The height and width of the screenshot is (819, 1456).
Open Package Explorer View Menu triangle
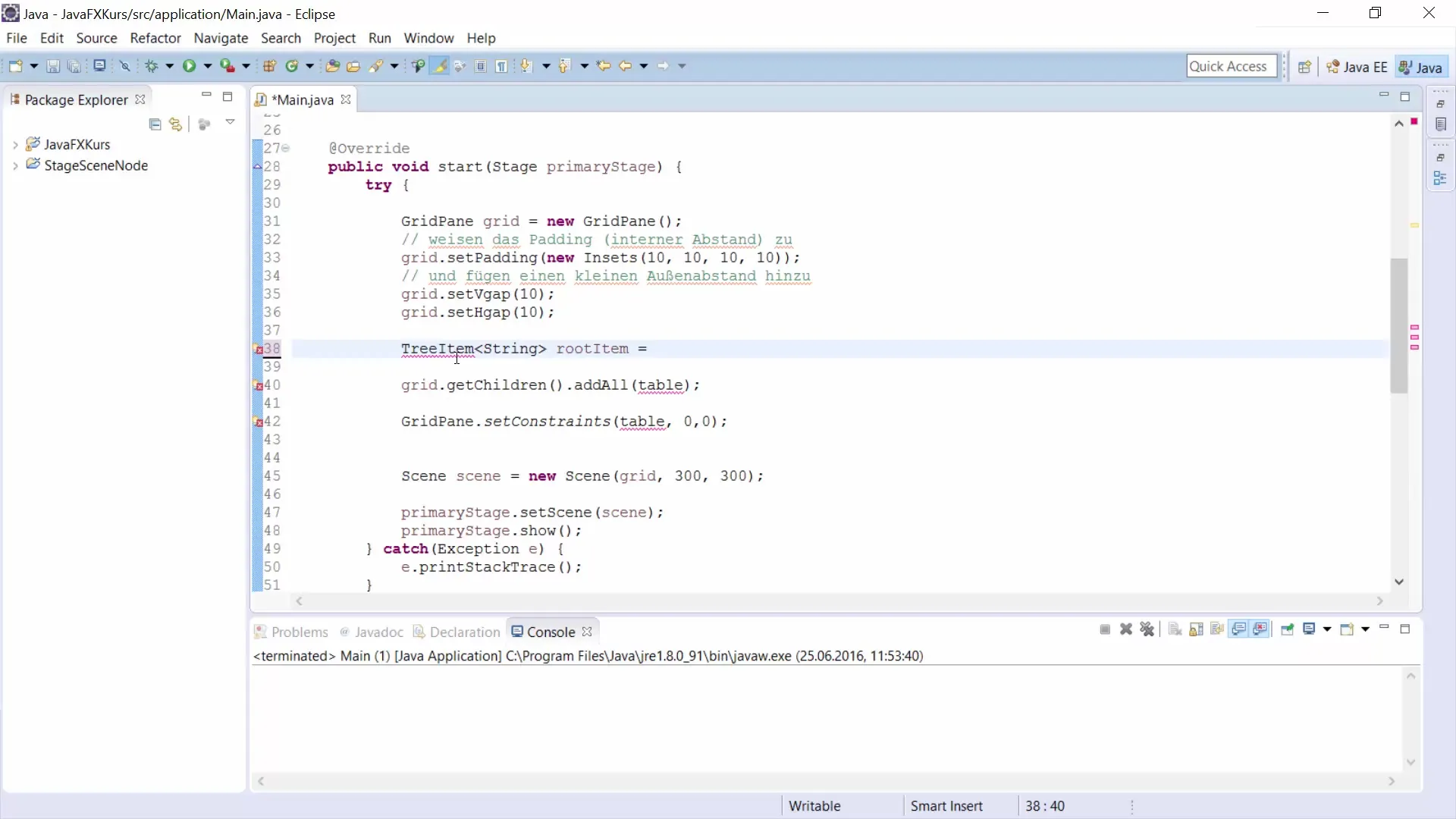230,122
